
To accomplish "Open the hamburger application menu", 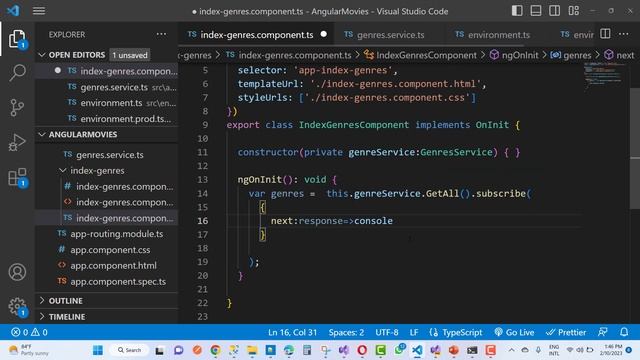I will [x=39, y=11].
